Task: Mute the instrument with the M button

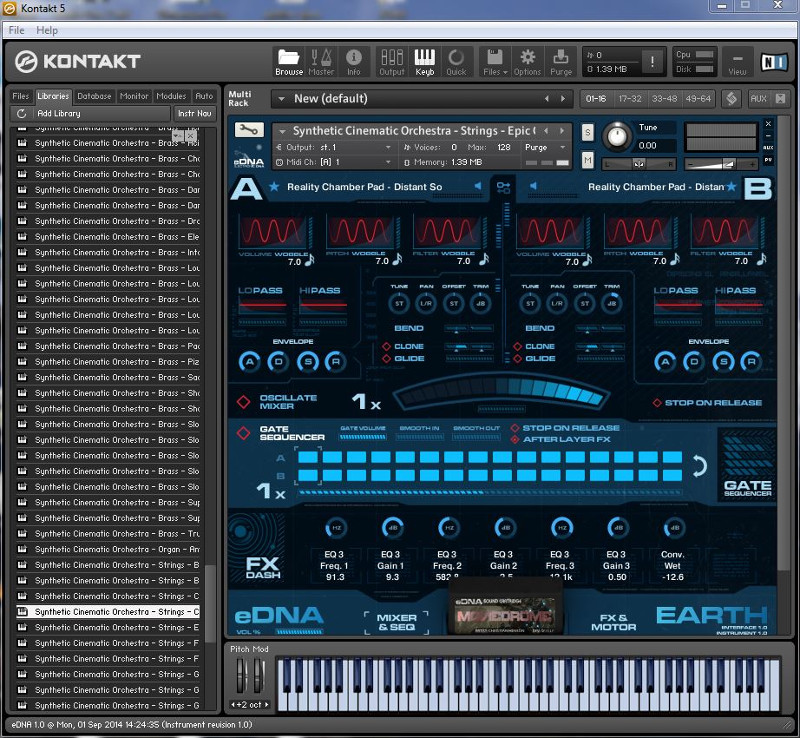Action: pyautogui.click(x=588, y=161)
